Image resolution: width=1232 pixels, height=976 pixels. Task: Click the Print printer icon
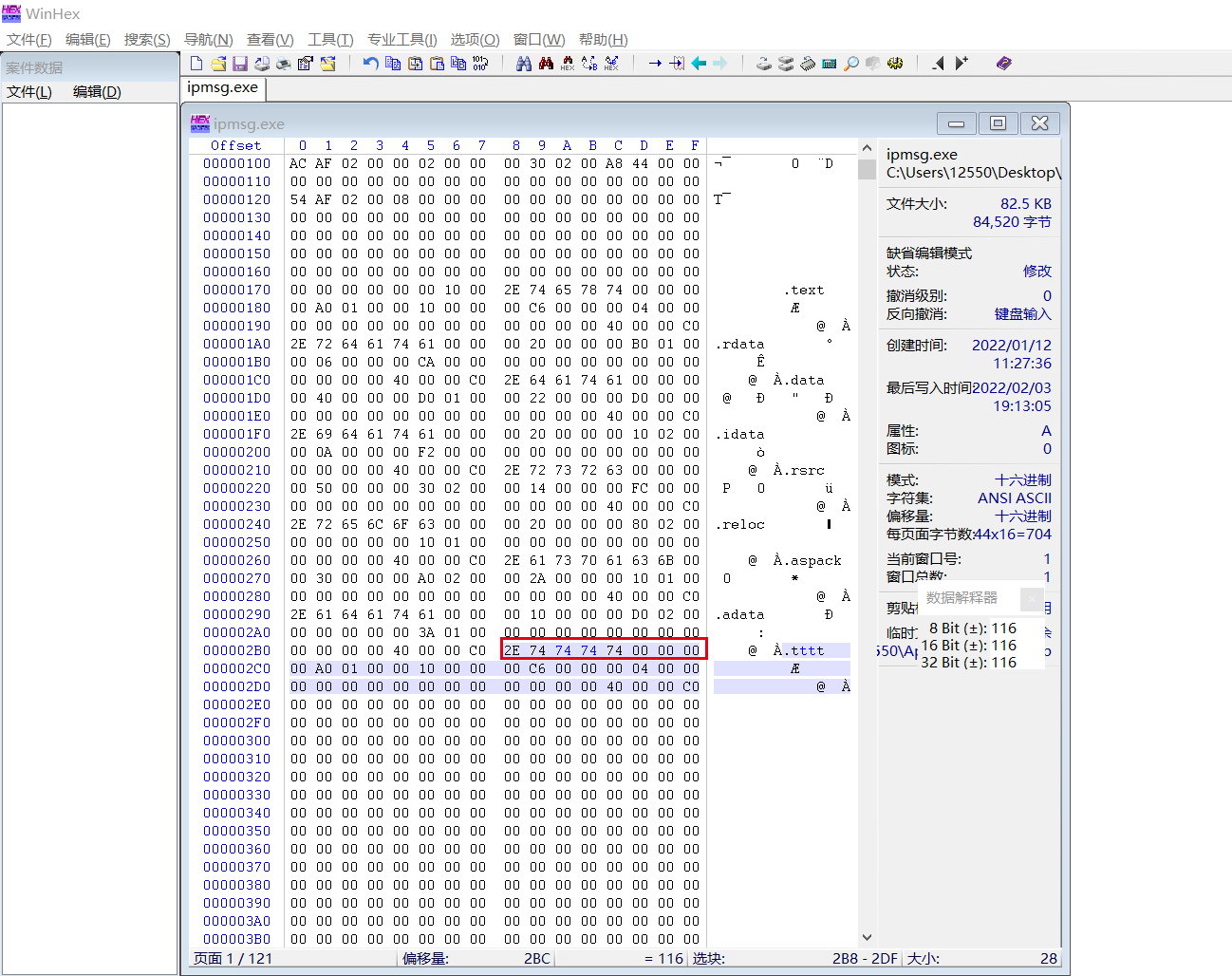(283, 64)
